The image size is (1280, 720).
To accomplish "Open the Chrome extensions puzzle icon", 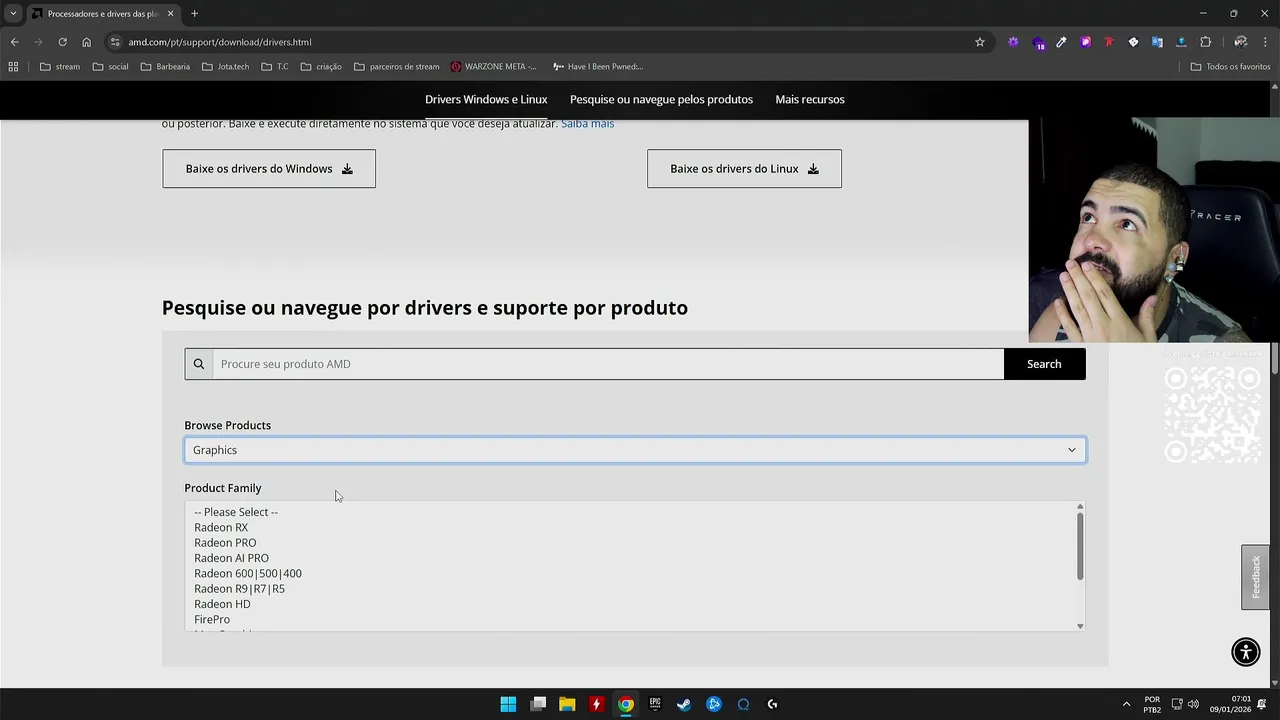I will (1205, 42).
